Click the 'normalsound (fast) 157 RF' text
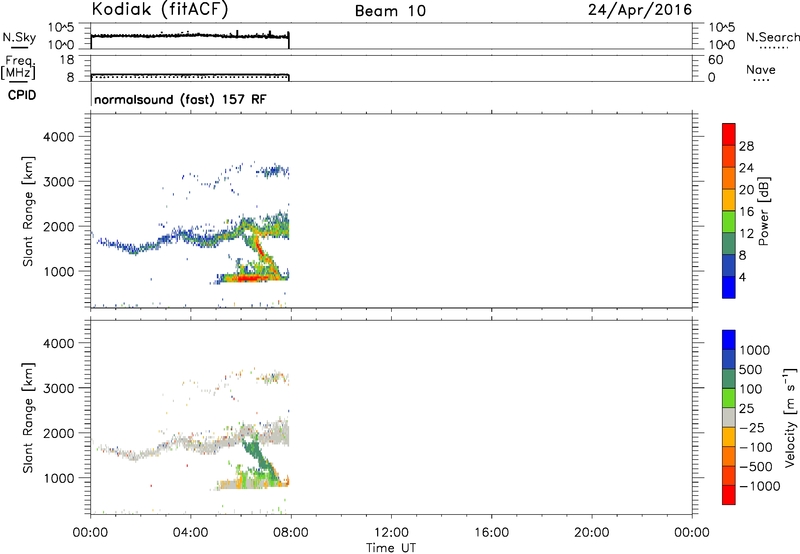The image size is (800, 554). pos(180,99)
